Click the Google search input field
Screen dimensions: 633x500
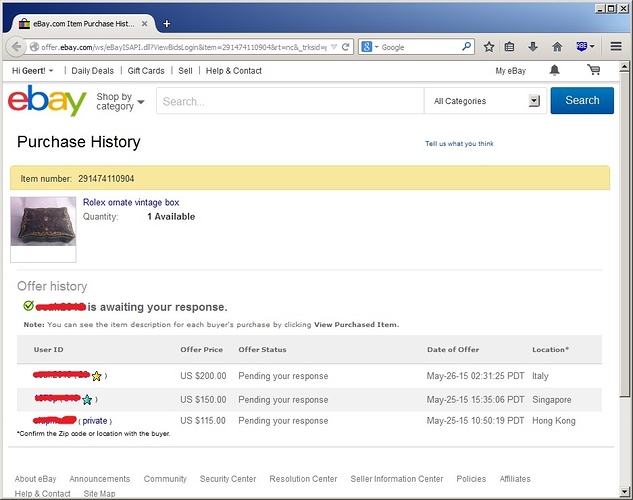[420, 47]
